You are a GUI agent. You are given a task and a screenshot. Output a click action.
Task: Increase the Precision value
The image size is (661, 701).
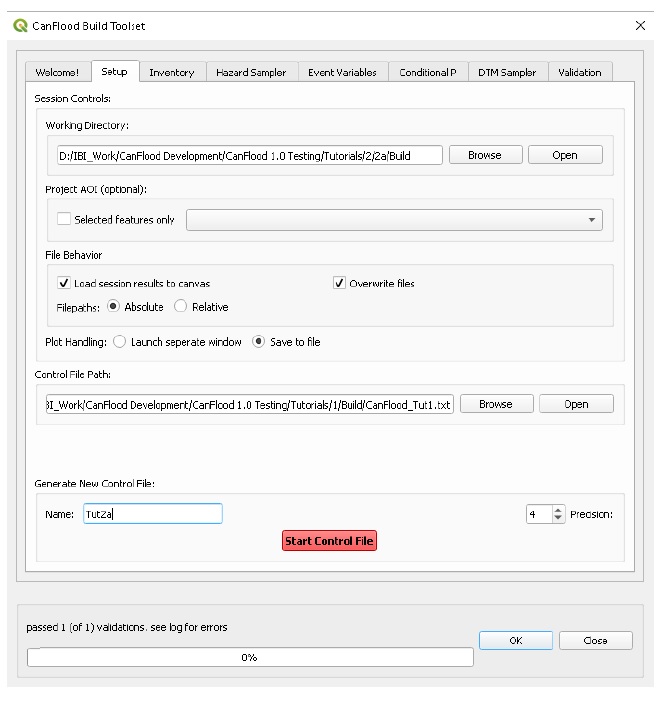point(558,510)
